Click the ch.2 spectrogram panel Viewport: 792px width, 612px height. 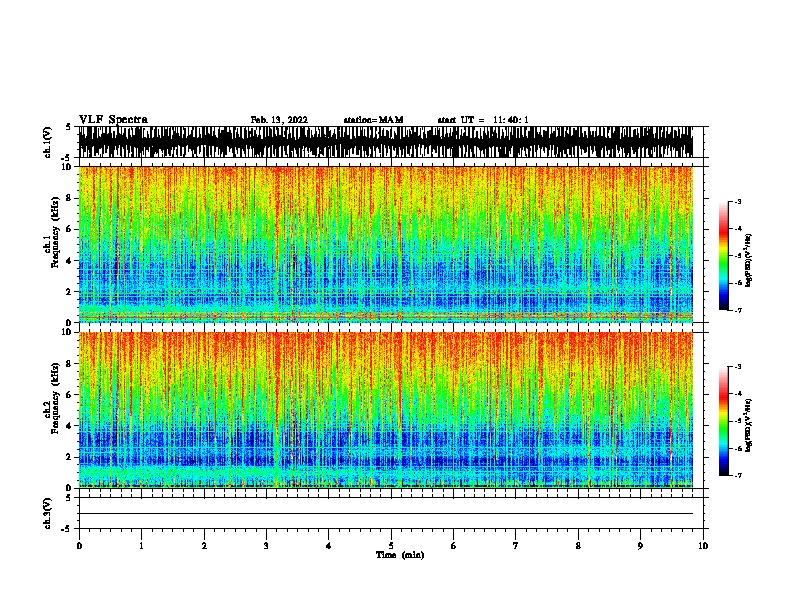click(x=386, y=410)
